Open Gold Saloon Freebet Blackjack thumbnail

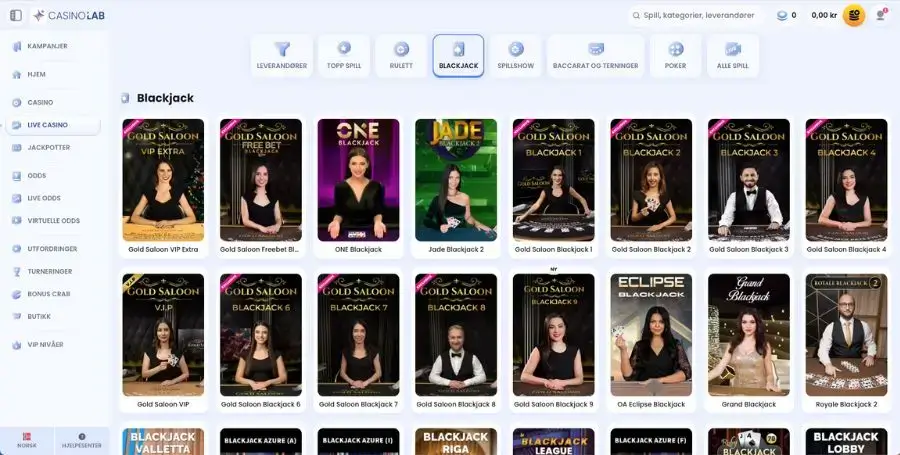[261, 180]
